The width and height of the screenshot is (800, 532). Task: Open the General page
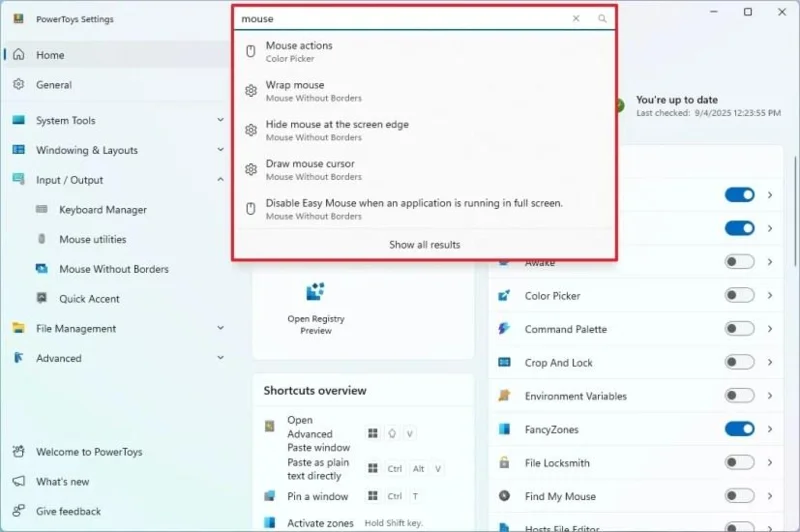click(117, 85)
